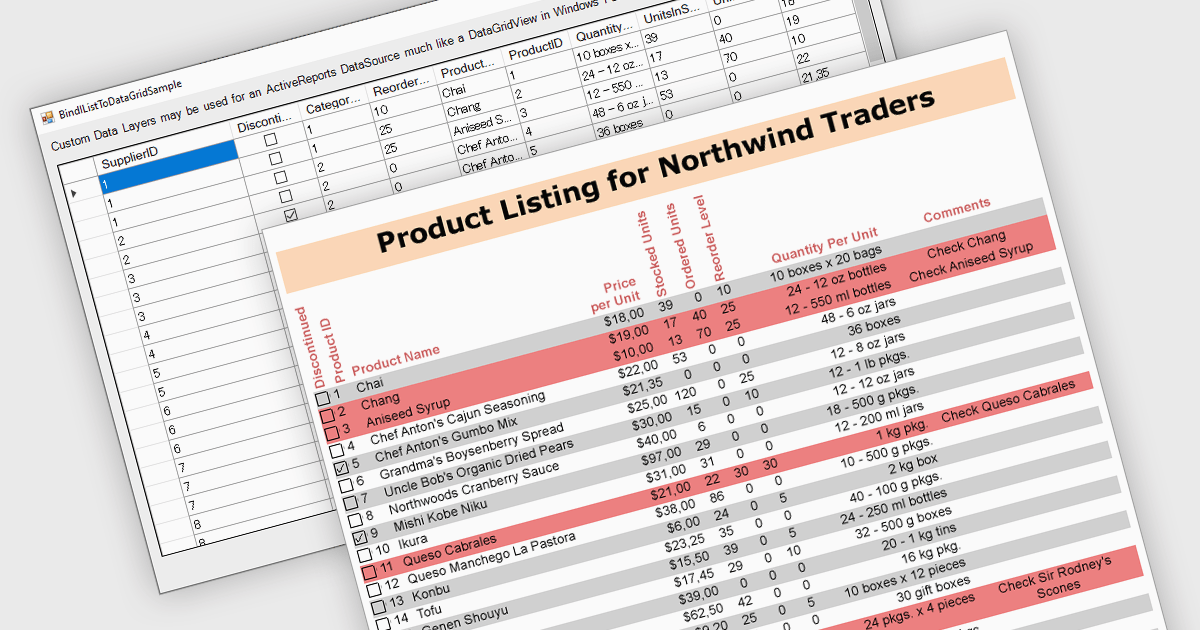Toggle the report checkbox for Aniseed Syrup
The height and width of the screenshot is (630, 1200).
tap(332, 434)
